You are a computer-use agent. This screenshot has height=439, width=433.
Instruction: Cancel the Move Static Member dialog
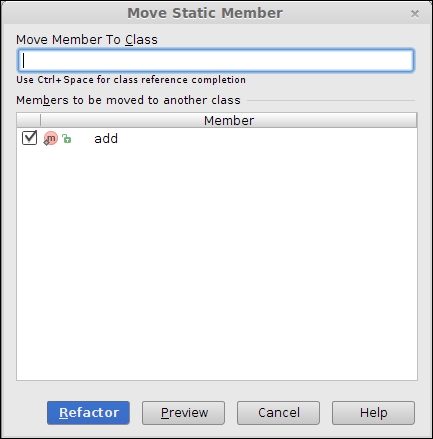click(278, 413)
